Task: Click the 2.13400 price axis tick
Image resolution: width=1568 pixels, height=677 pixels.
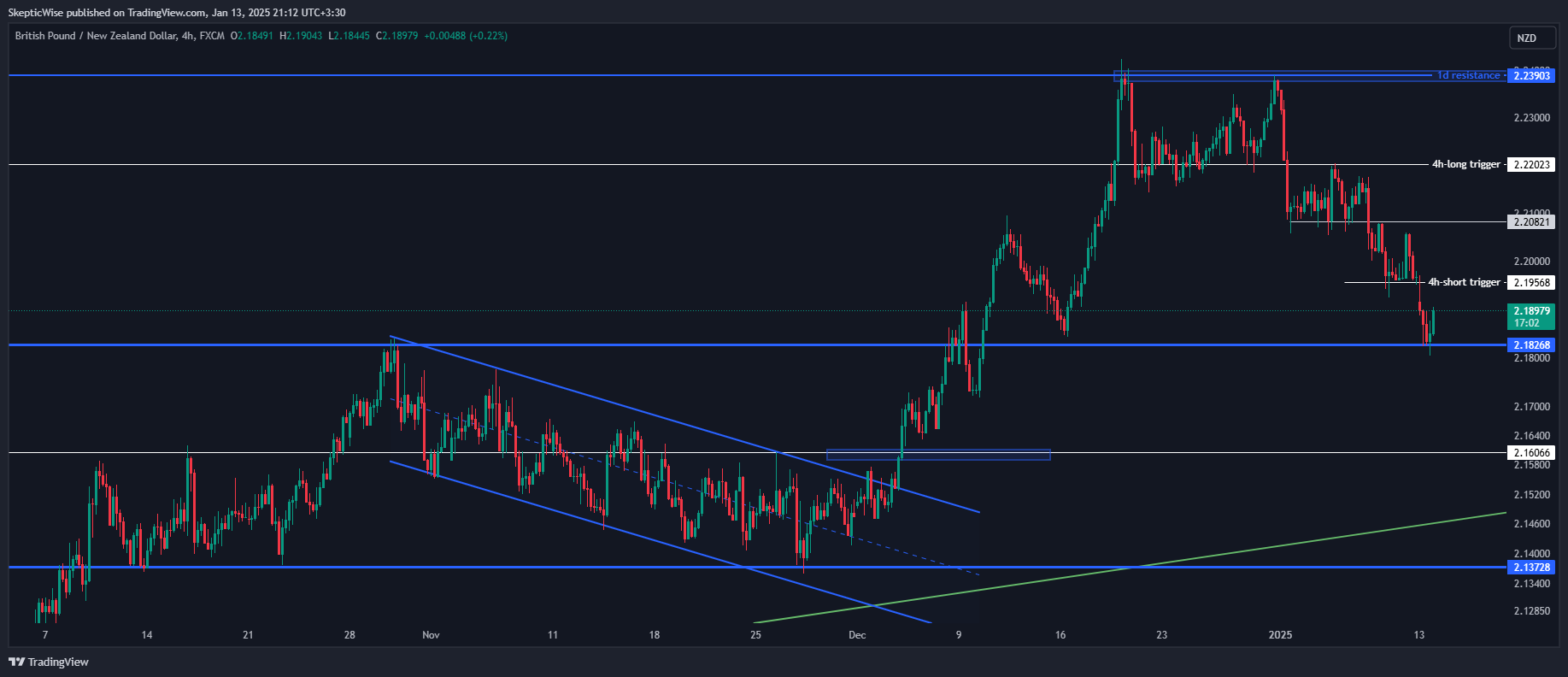Action: click(1531, 584)
